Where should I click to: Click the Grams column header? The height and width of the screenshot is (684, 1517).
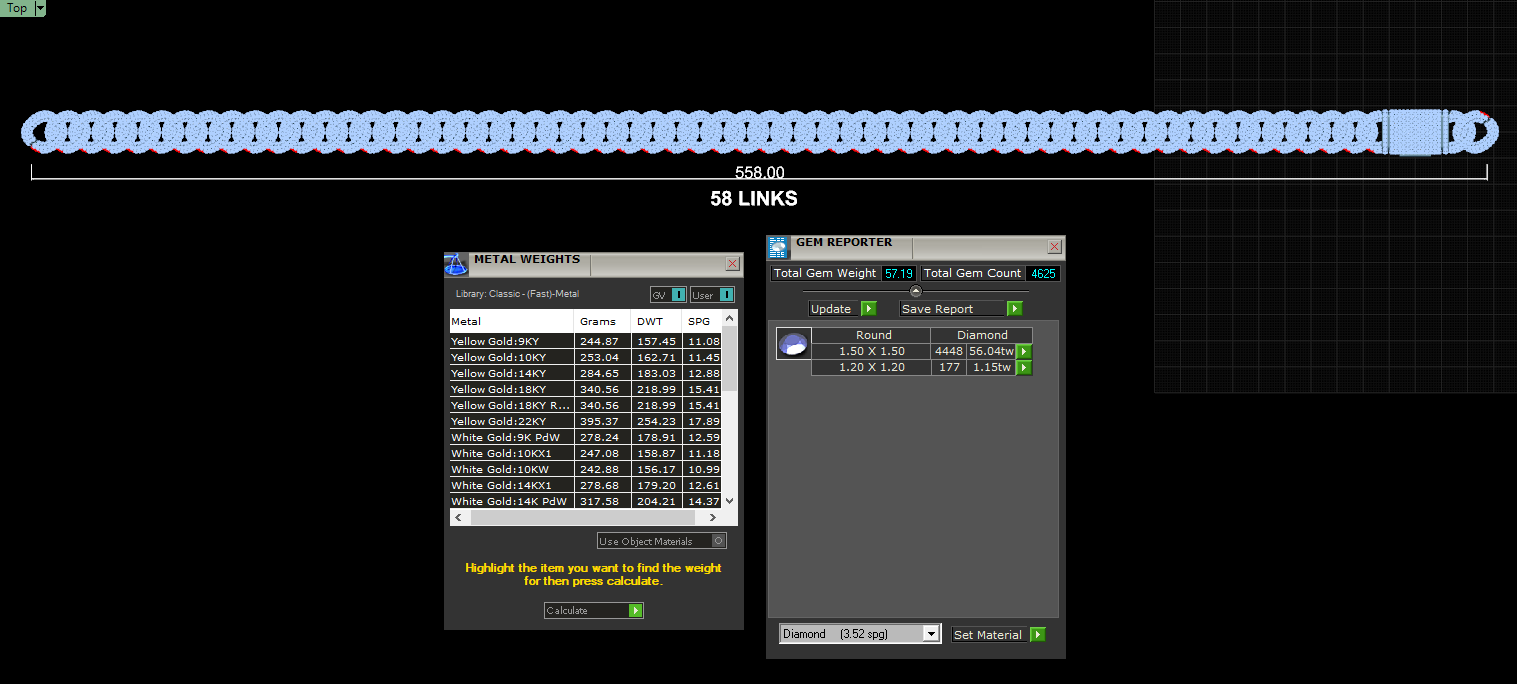603,322
